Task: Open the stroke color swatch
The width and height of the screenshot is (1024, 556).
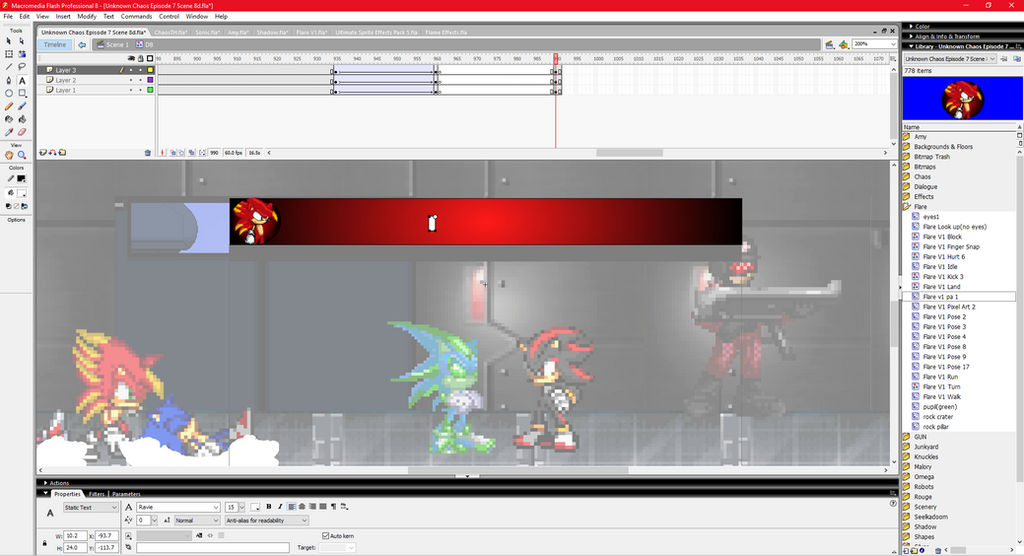Action: pyautogui.click(x=21, y=179)
